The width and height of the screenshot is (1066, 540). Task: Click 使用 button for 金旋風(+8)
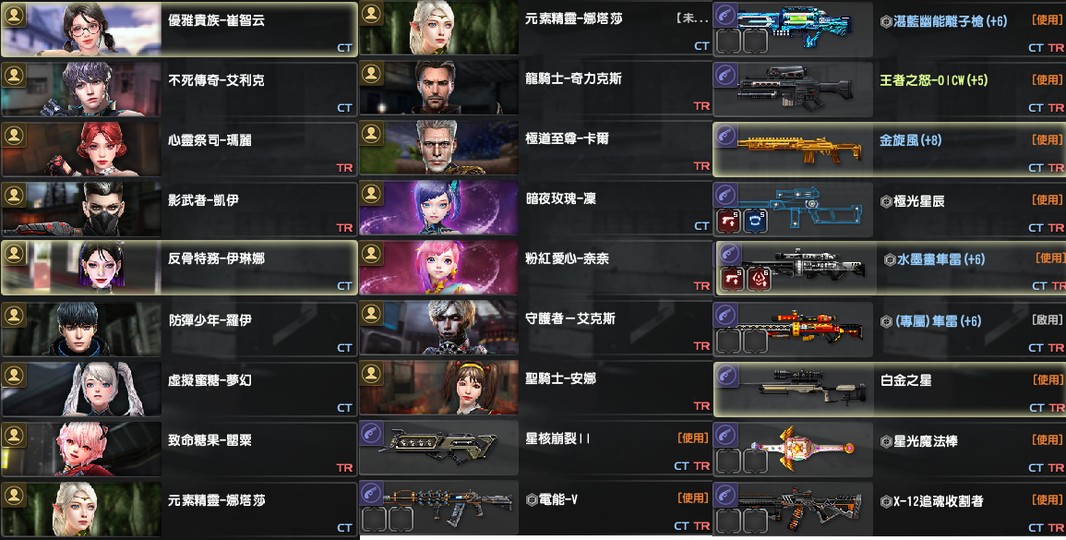click(x=1046, y=140)
